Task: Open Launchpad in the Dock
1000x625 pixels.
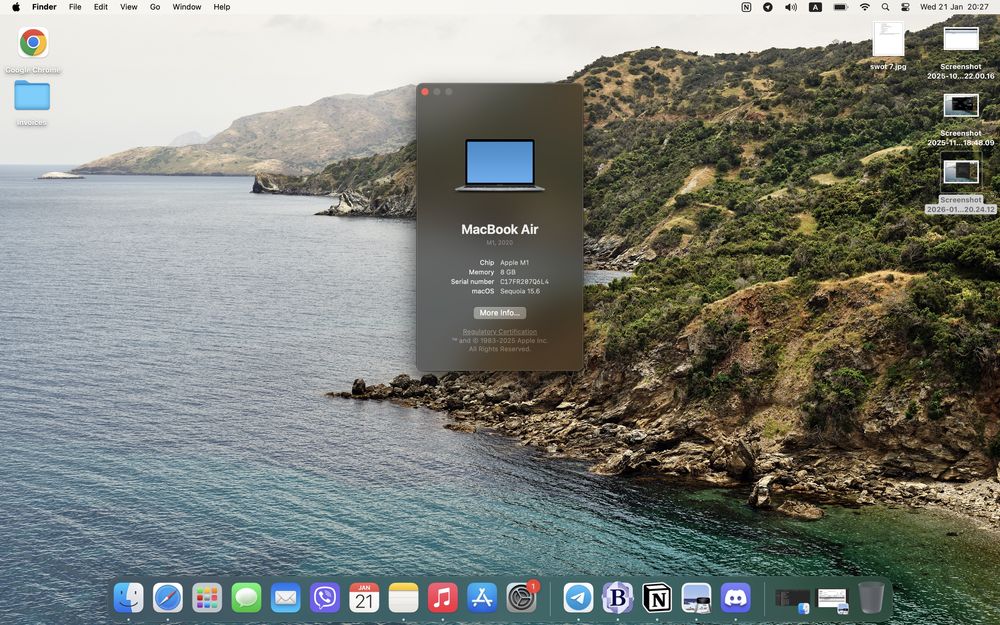Action: pos(207,598)
